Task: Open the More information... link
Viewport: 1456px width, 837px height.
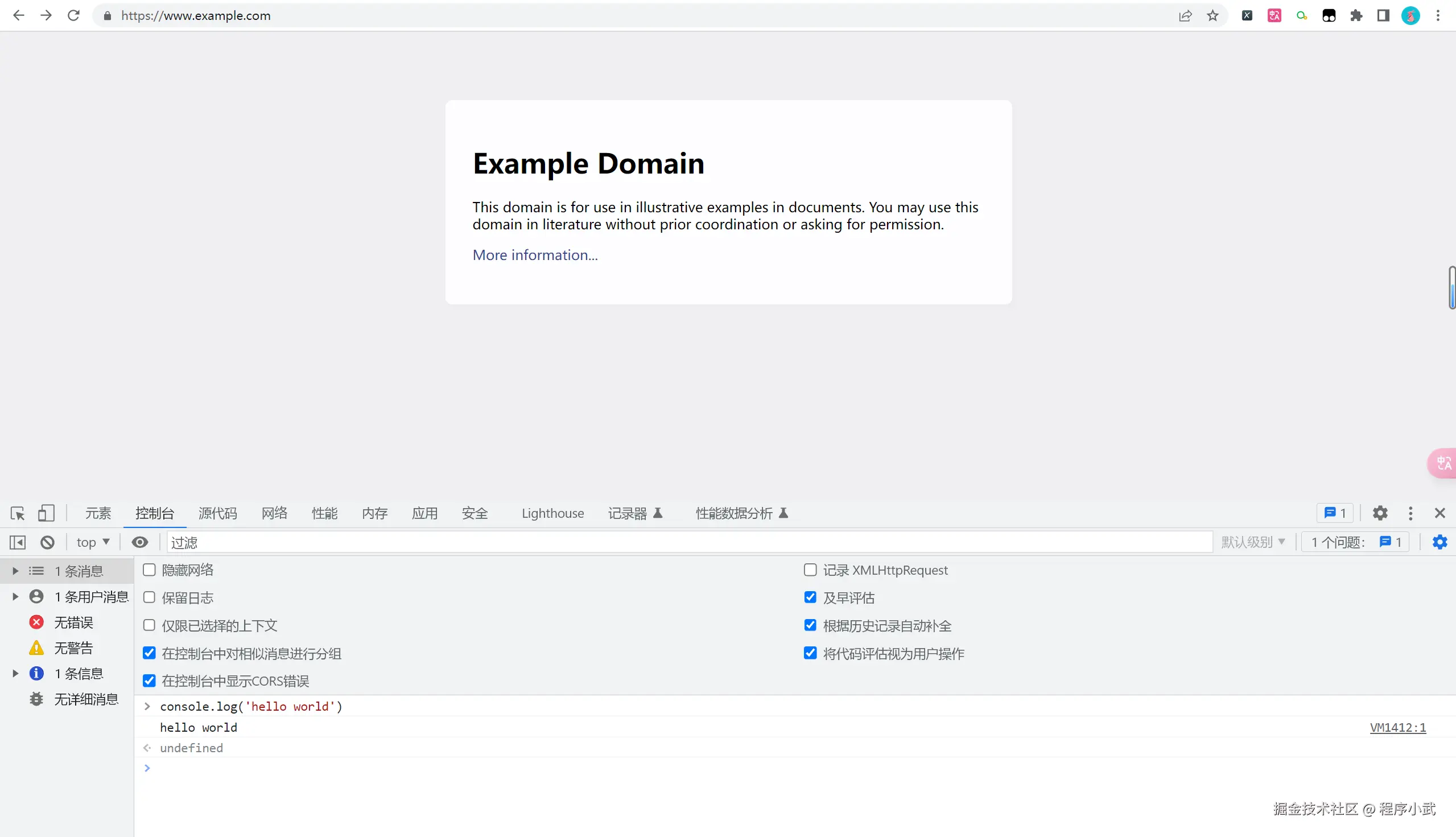Action: 535,255
